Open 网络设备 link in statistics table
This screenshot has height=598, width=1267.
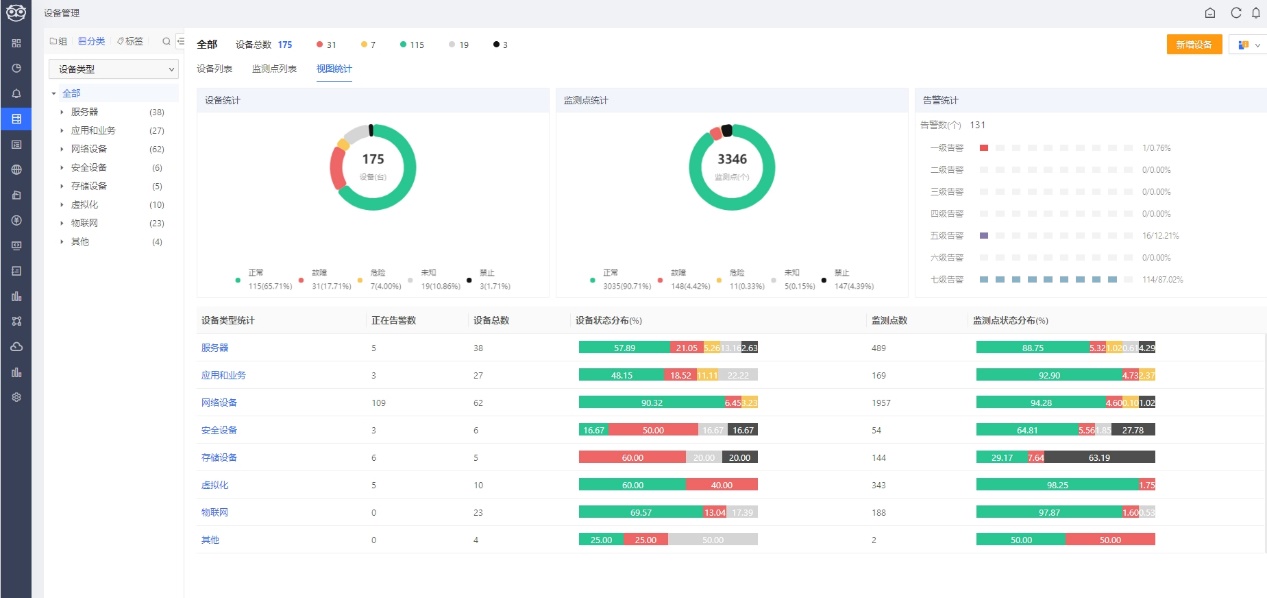pyautogui.click(x=219, y=402)
